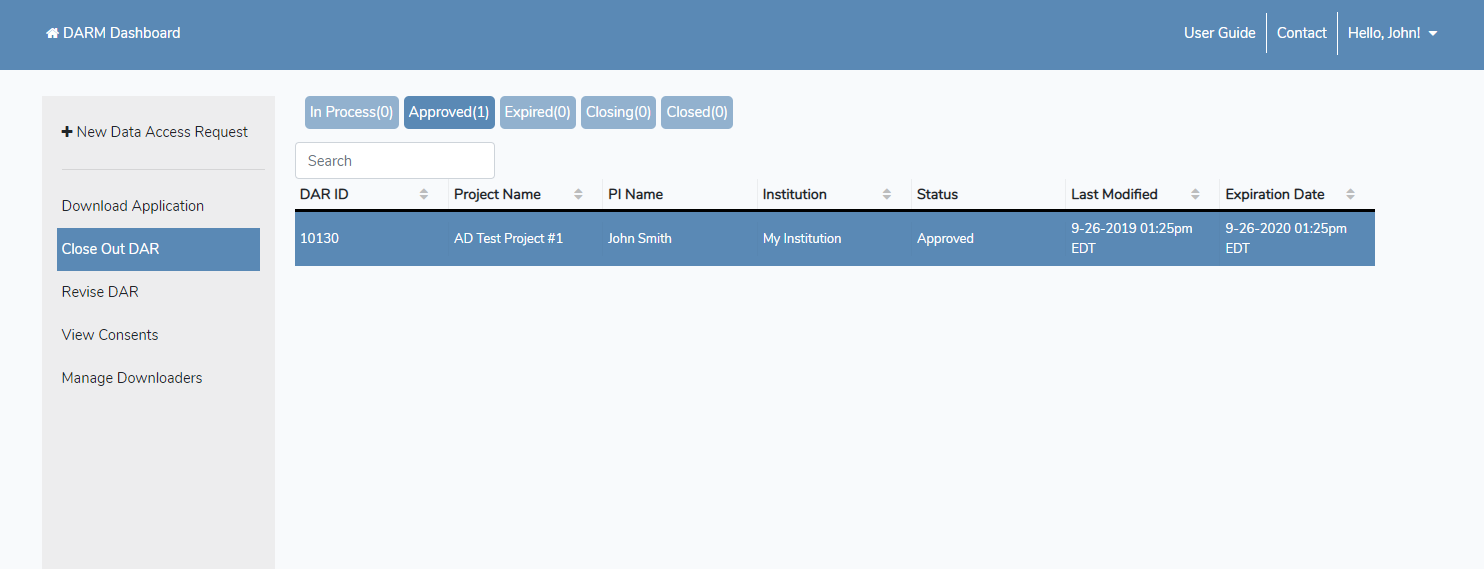
Task: Click the Institution column sort arrows
Action: pyautogui.click(x=887, y=194)
